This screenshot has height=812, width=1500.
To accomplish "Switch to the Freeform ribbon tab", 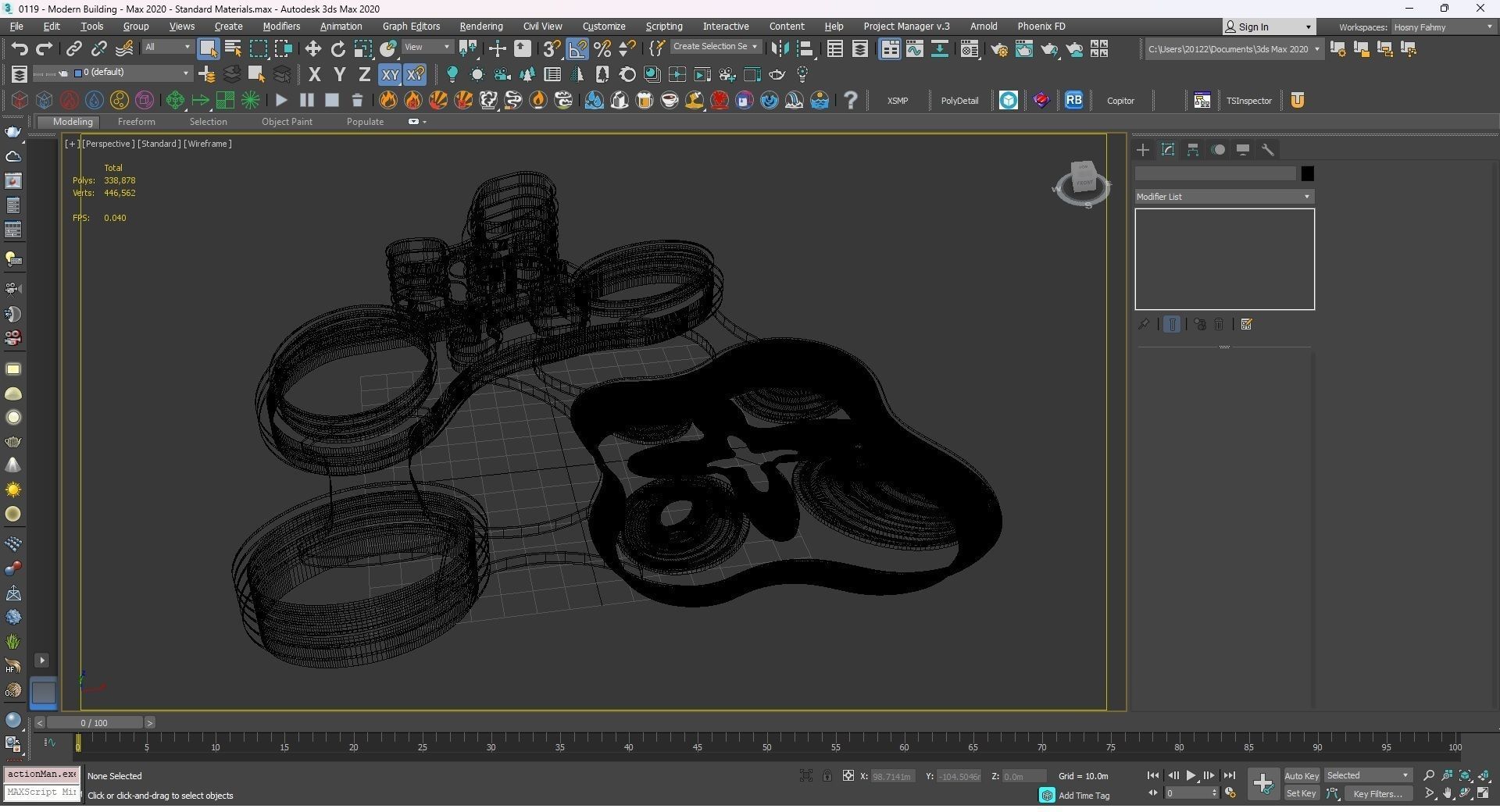I will 136,122.
